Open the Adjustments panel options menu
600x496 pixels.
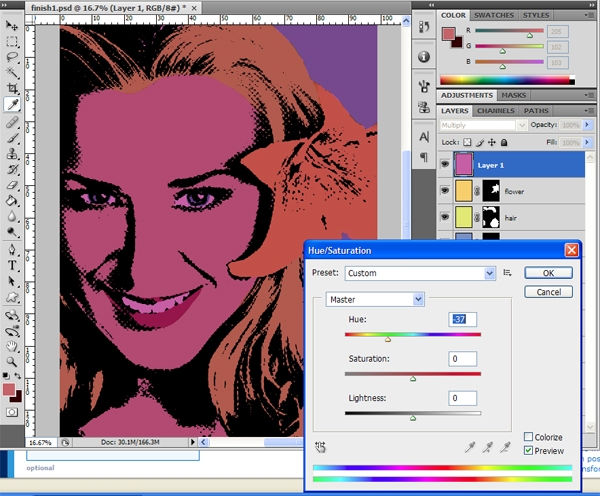[x=589, y=95]
